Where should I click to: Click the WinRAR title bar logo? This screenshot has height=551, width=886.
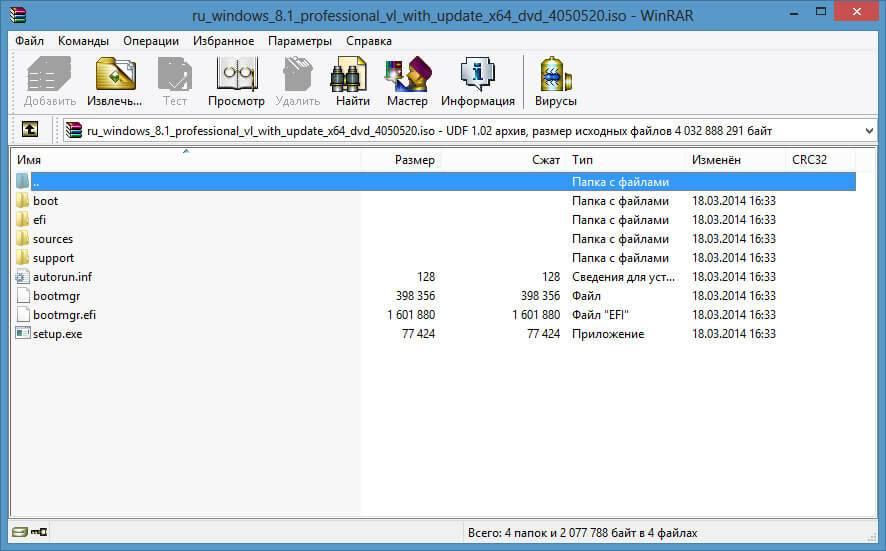tap(18, 15)
